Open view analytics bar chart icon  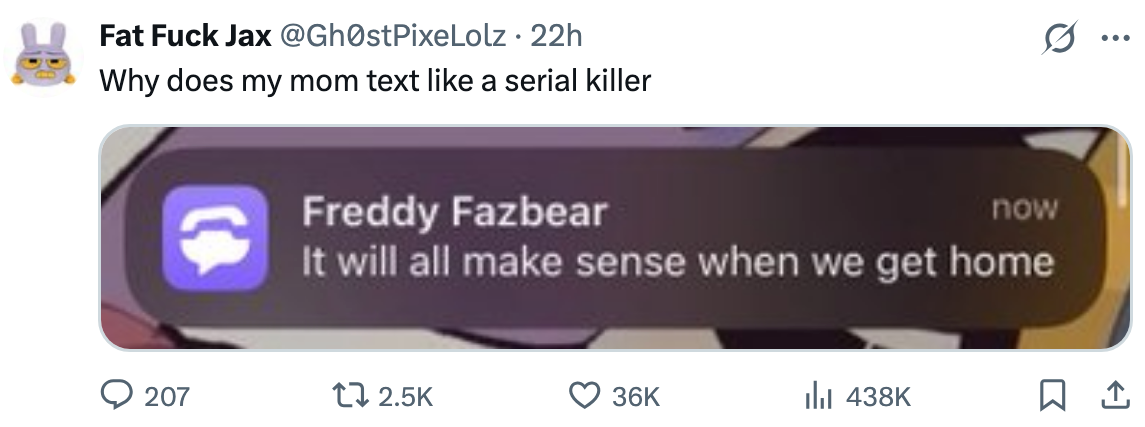(819, 397)
